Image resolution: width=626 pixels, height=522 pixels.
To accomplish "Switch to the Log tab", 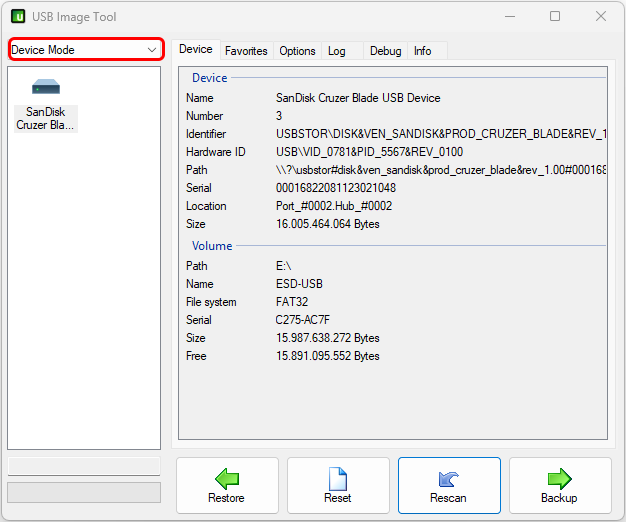I will [342, 51].
